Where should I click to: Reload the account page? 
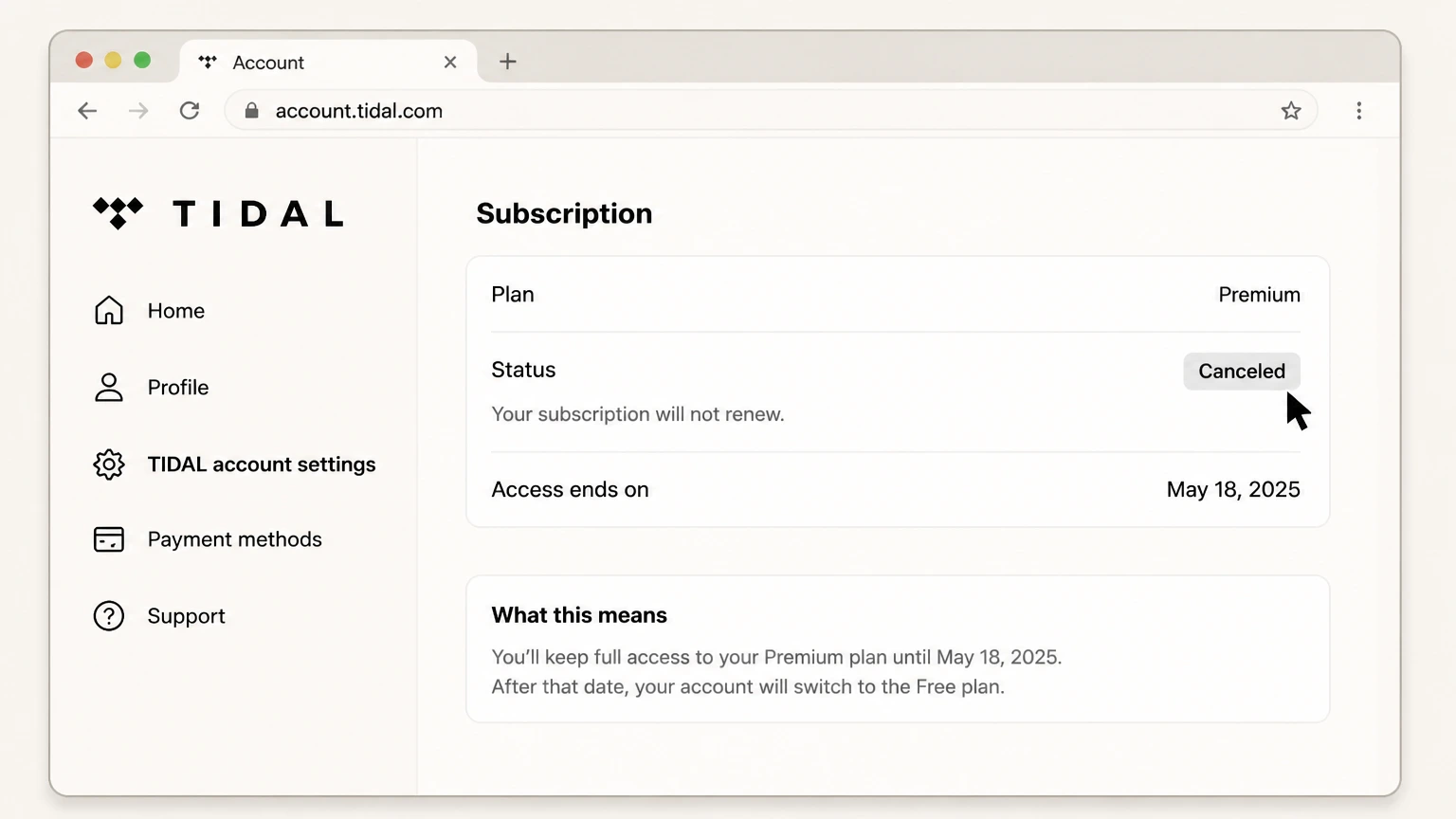click(190, 111)
